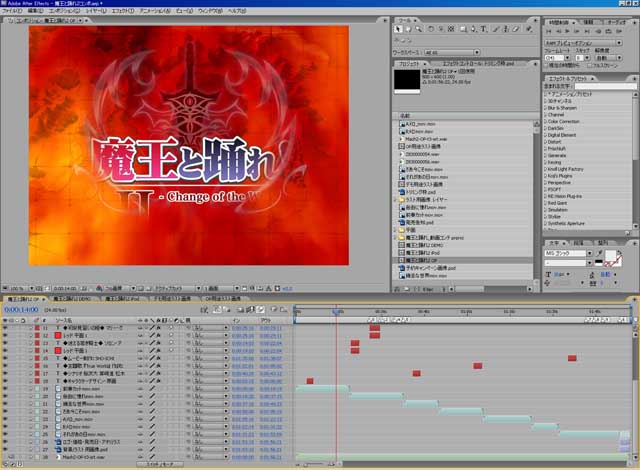Click the Switches/Modes toggle button

[x=160, y=464]
